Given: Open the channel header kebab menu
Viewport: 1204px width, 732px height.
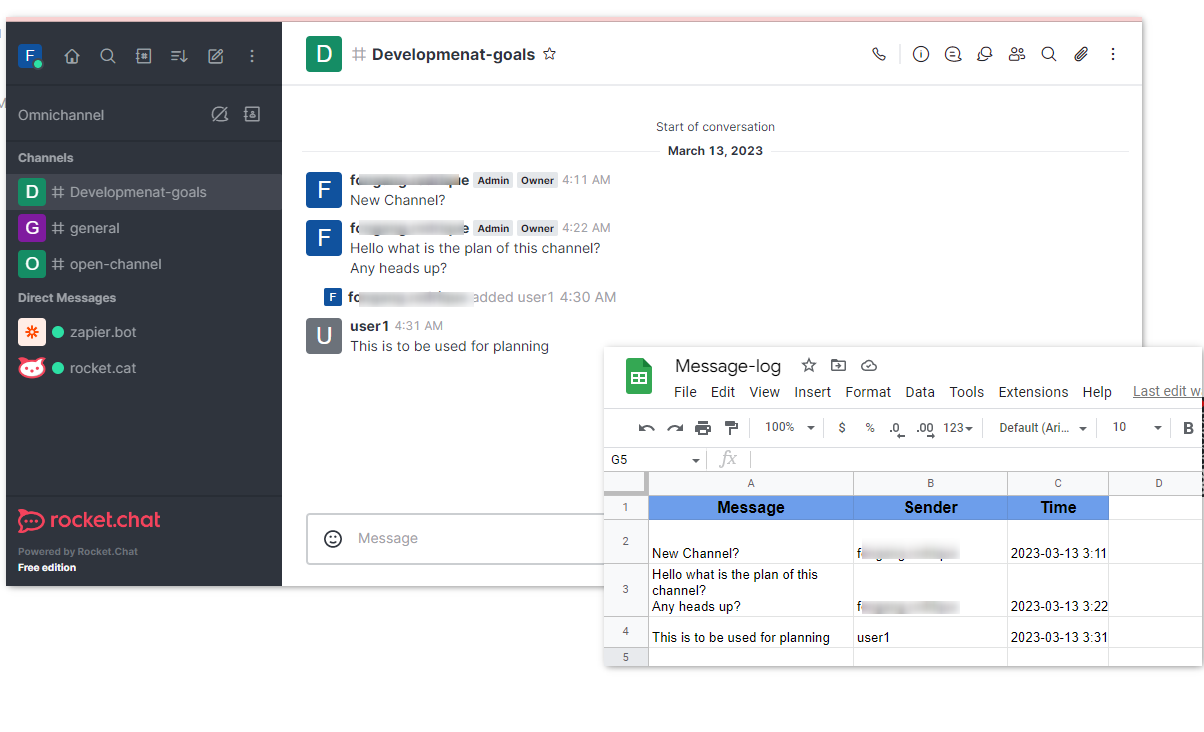Looking at the screenshot, I should tap(1113, 54).
